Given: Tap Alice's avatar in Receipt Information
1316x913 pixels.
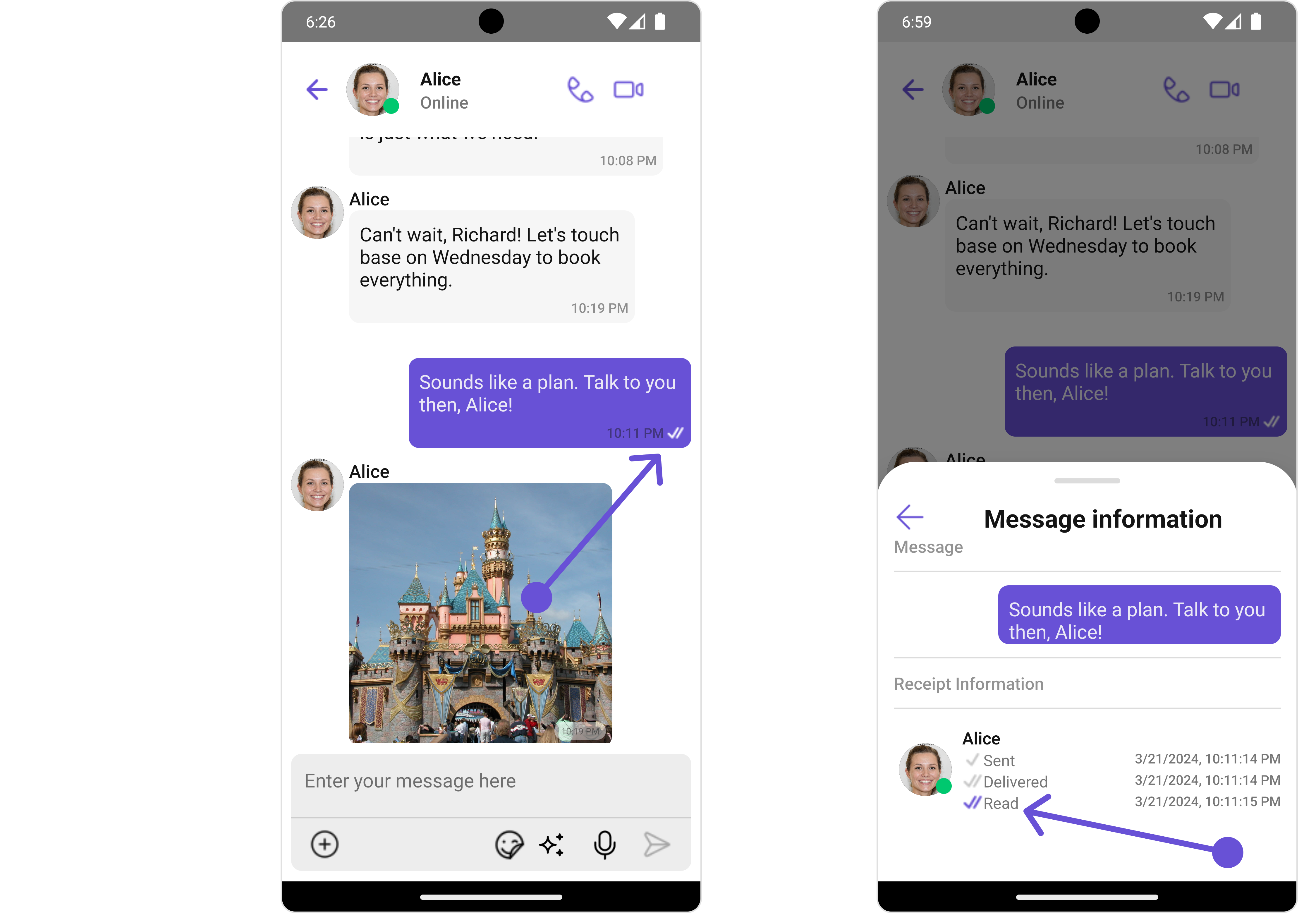Looking at the screenshot, I should [x=925, y=769].
